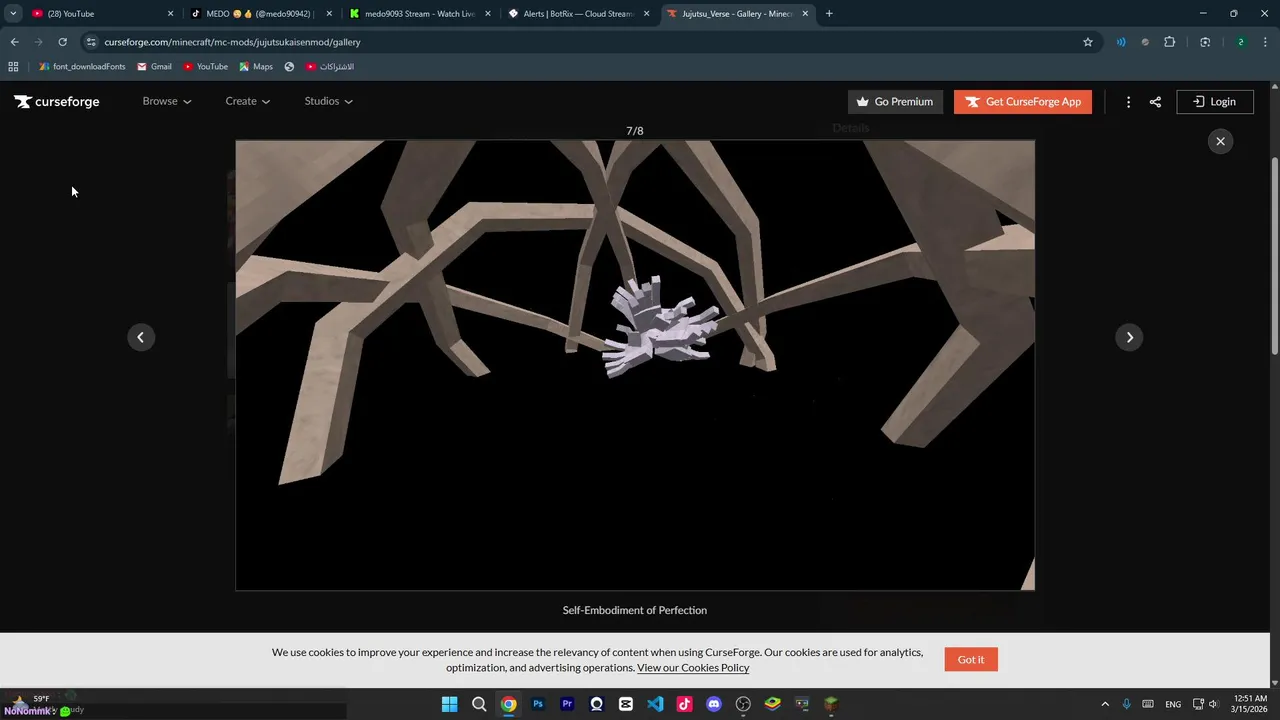Viewport: 1280px width, 720px height.
Task: Open Discord from the taskbar
Action: click(714, 704)
